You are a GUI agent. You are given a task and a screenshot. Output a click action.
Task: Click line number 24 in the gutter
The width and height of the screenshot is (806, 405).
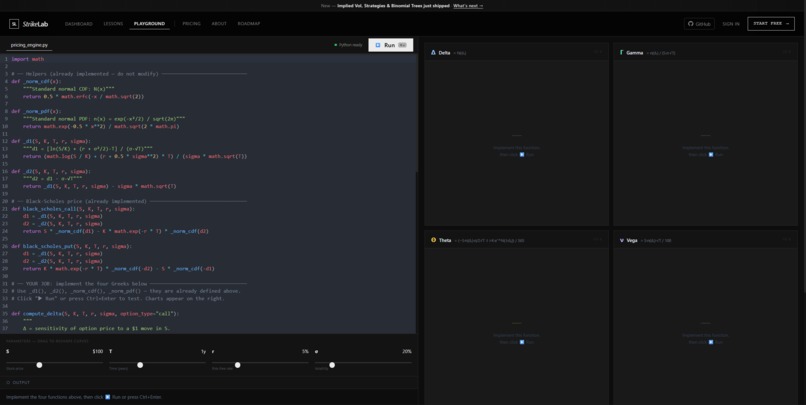(5, 231)
